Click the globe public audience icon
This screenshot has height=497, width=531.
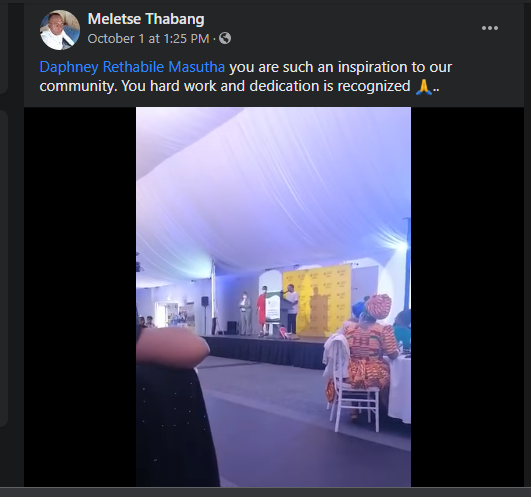225,38
